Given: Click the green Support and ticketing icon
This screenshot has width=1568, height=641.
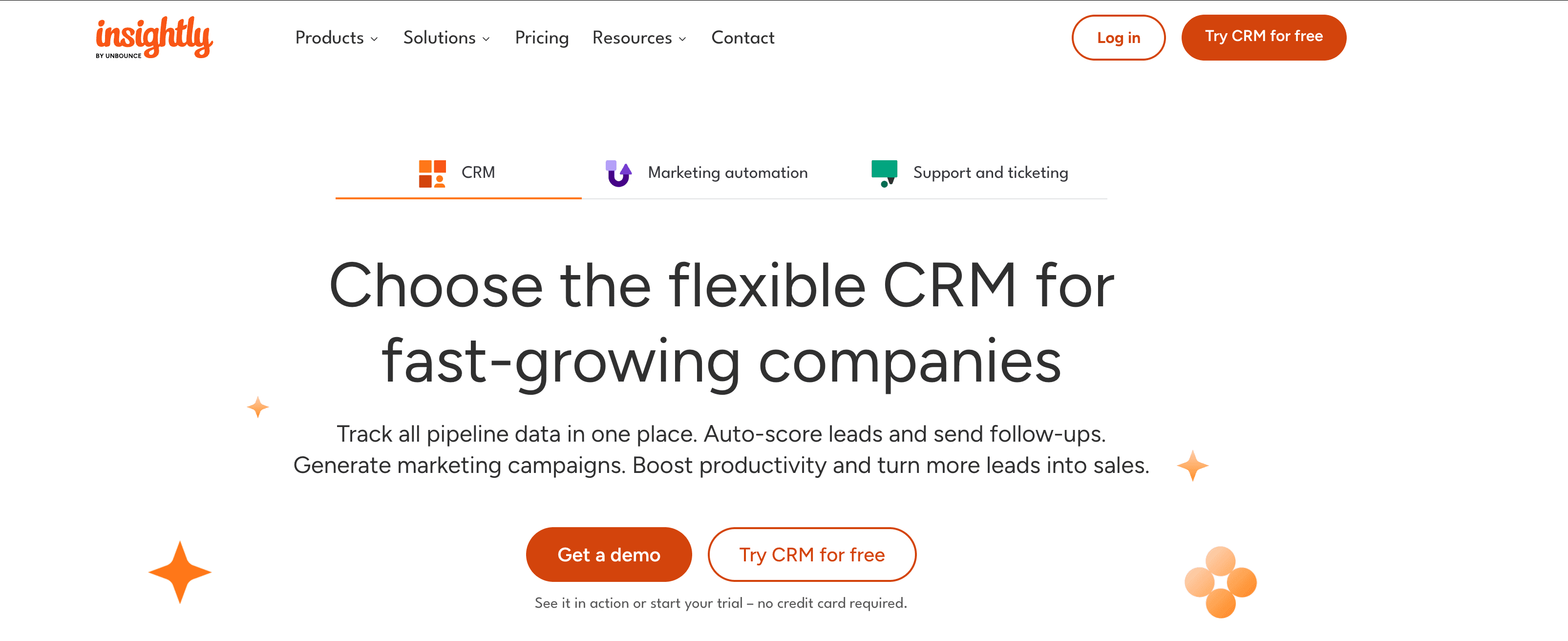Looking at the screenshot, I should (x=885, y=173).
